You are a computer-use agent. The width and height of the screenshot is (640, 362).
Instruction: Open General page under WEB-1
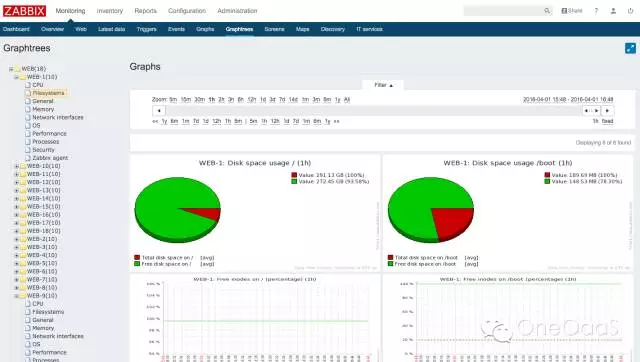pyautogui.click(x=43, y=101)
